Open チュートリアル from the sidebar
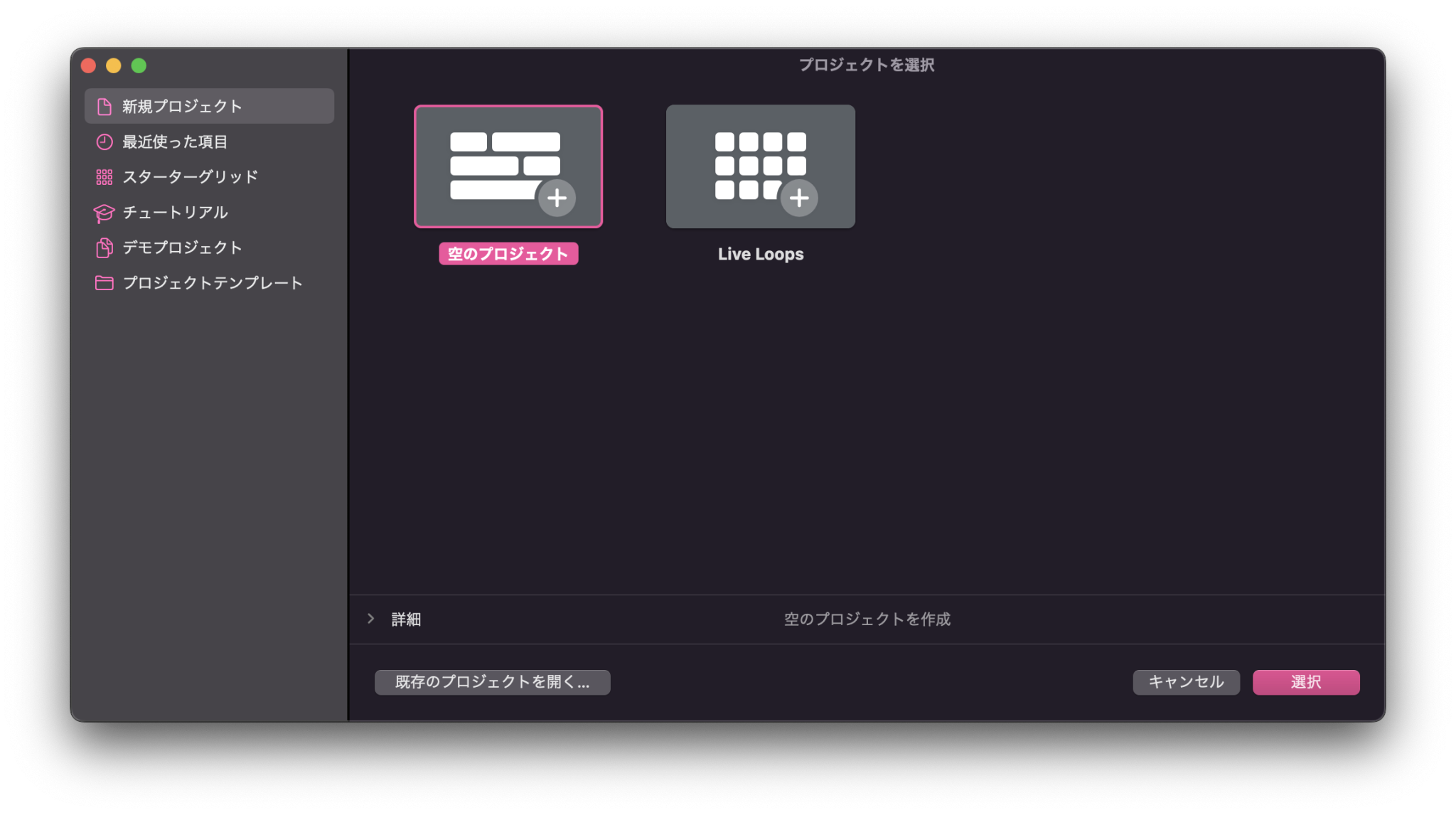 (x=175, y=212)
